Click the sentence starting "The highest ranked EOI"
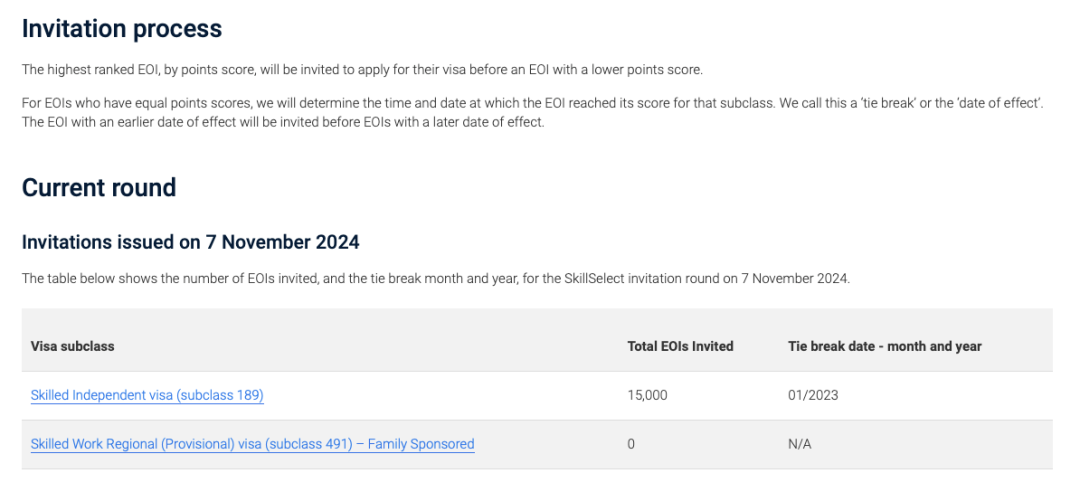 tap(362, 70)
